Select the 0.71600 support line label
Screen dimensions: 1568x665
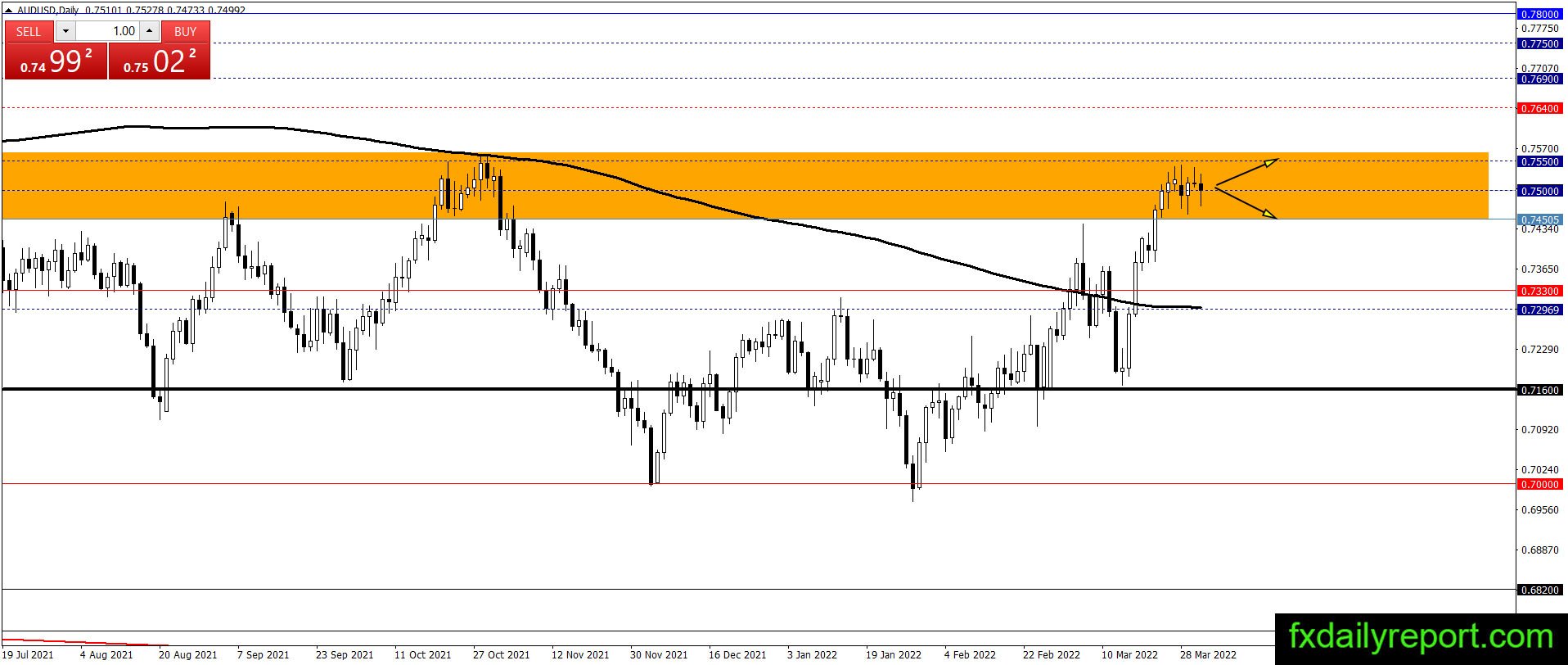[1539, 390]
